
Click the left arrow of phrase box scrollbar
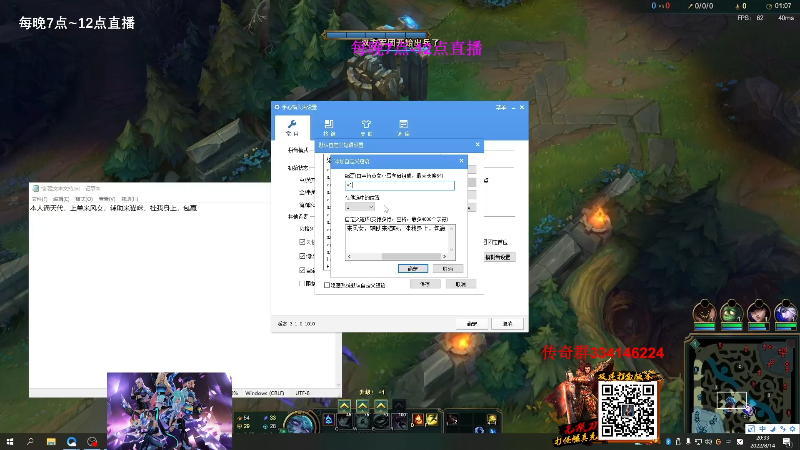pyautogui.click(x=349, y=256)
